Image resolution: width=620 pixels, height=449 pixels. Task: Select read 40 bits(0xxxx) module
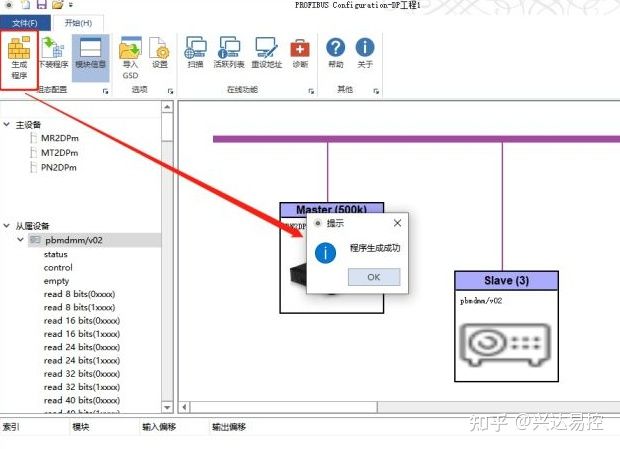(82, 400)
